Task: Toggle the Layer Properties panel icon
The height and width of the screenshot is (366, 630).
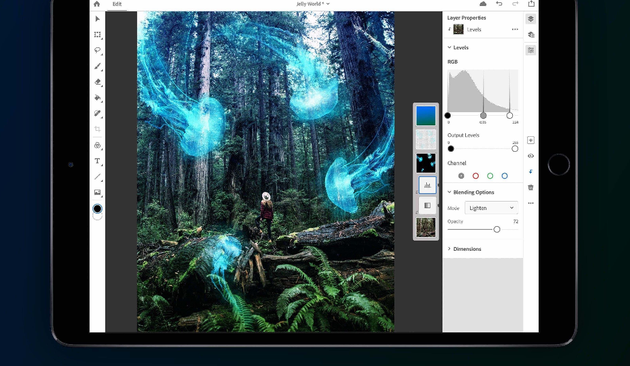Action: (x=531, y=50)
